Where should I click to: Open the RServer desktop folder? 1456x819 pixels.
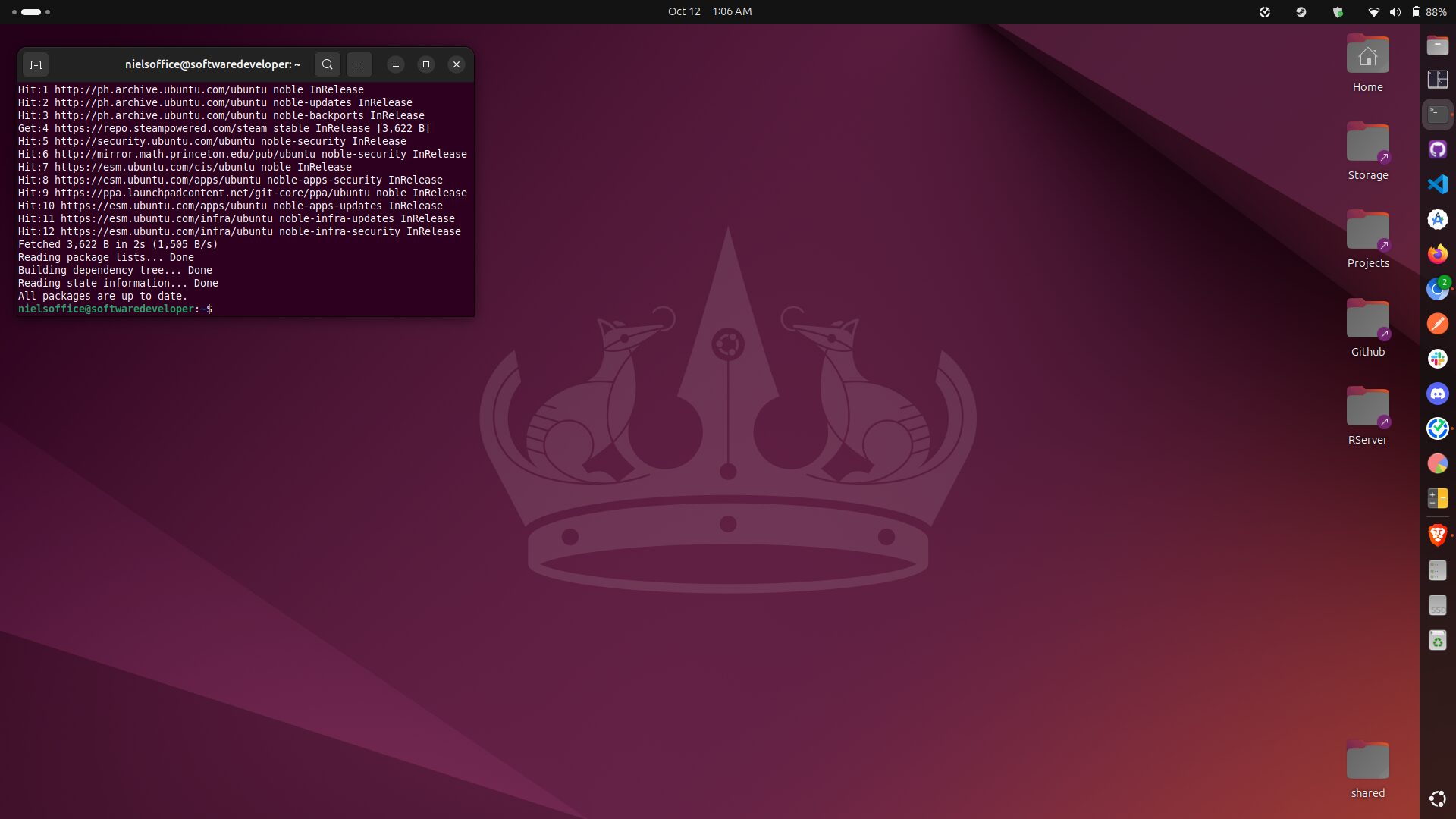tap(1367, 408)
